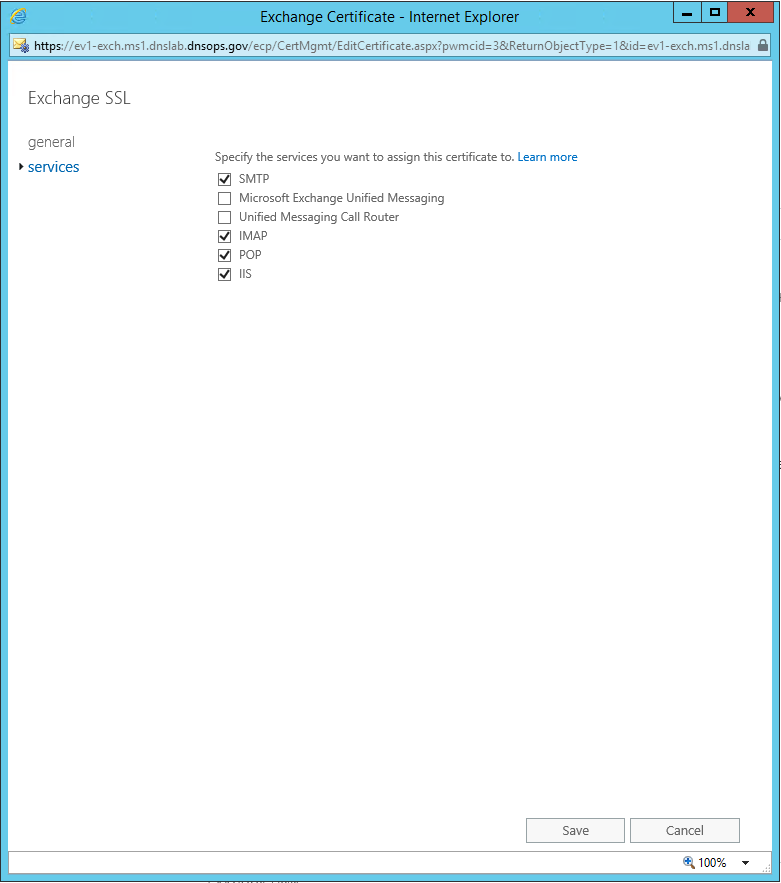Click the zoom magnifier icon in status bar
This screenshot has width=781, height=883.
[688, 862]
